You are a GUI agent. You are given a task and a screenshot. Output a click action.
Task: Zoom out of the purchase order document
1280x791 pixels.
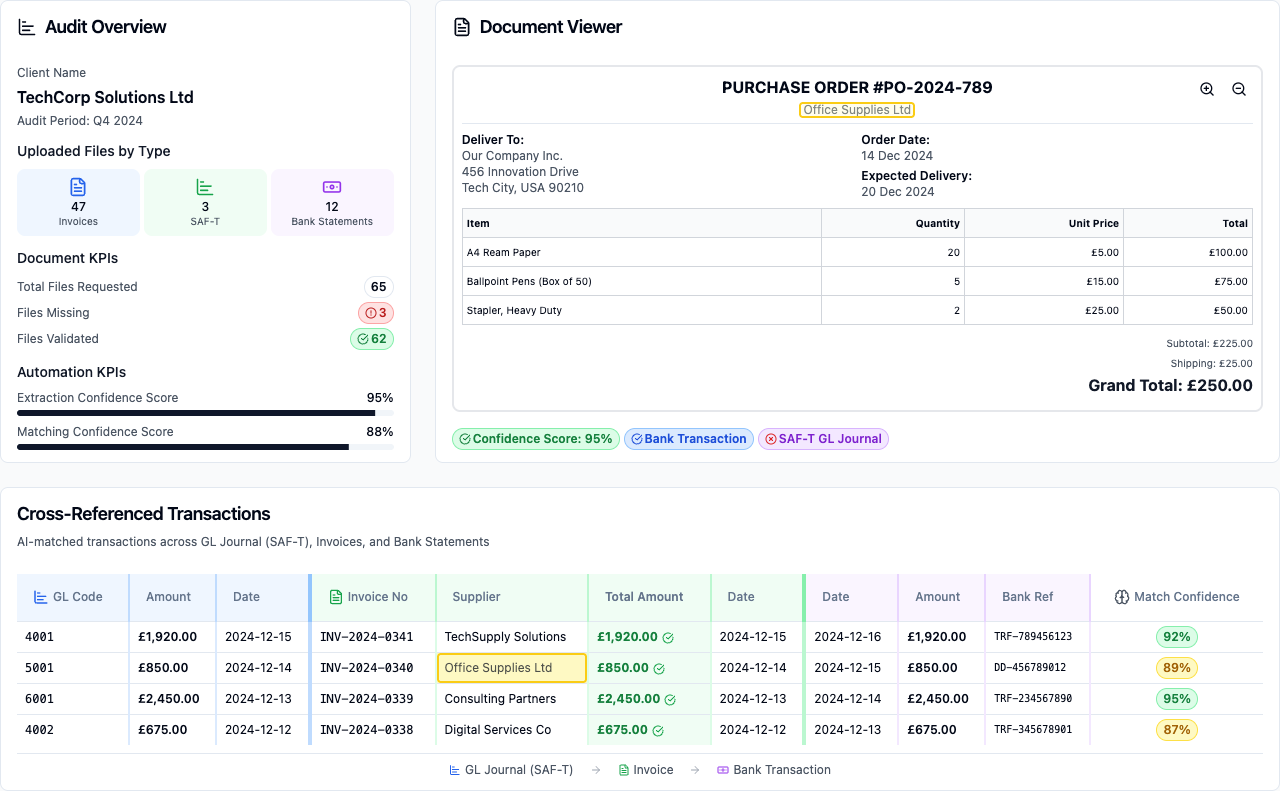(x=1239, y=88)
